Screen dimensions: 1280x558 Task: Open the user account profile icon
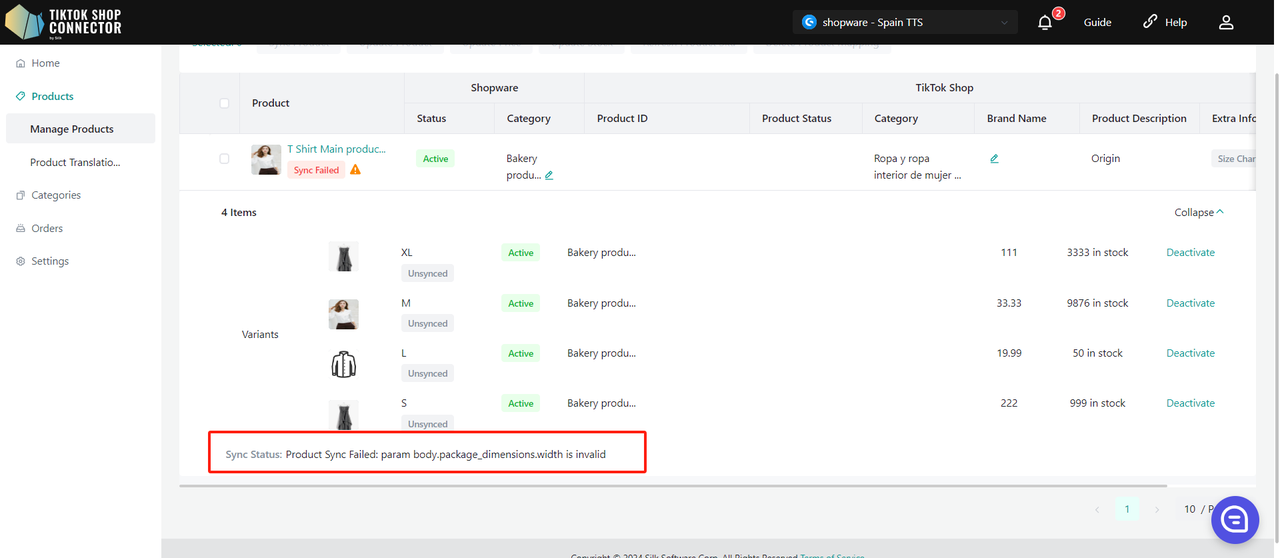click(1226, 22)
